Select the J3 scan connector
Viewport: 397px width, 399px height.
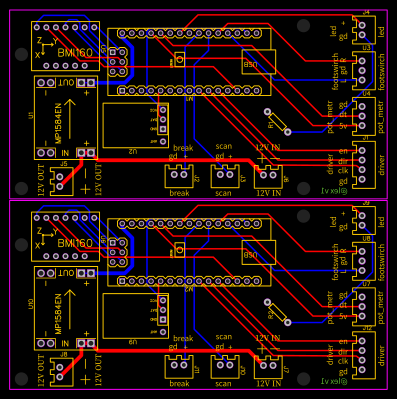(225, 177)
